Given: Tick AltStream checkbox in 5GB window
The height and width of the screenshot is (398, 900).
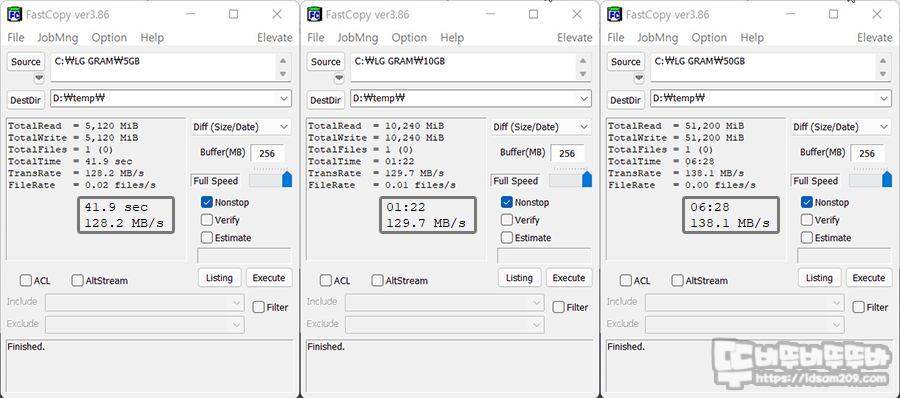Looking at the screenshot, I should [x=77, y=281].
